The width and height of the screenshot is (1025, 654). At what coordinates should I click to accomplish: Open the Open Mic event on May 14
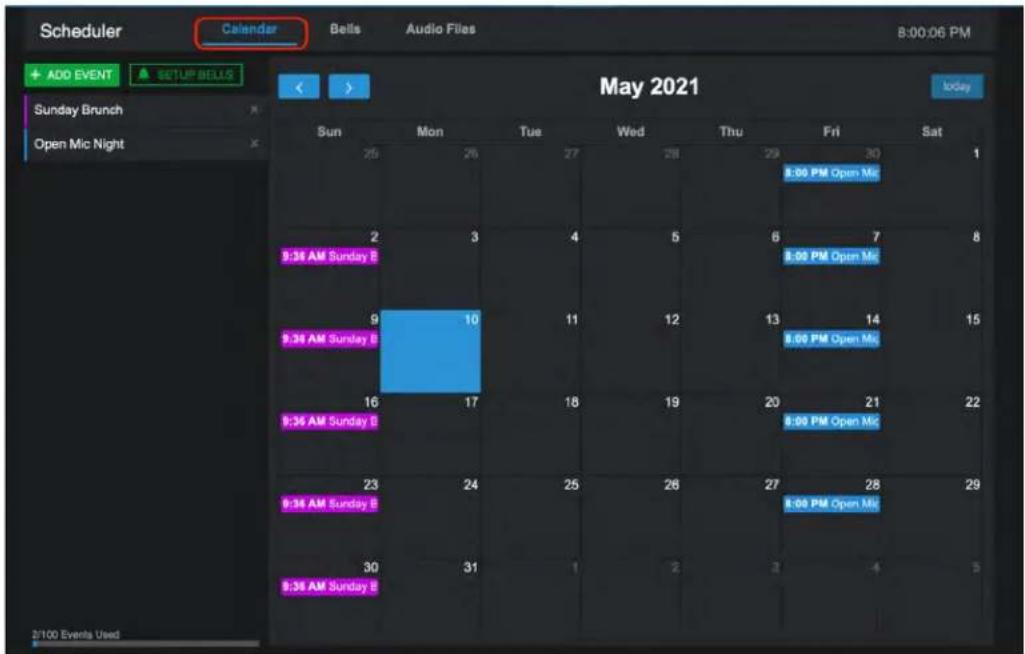coord(832,339)
